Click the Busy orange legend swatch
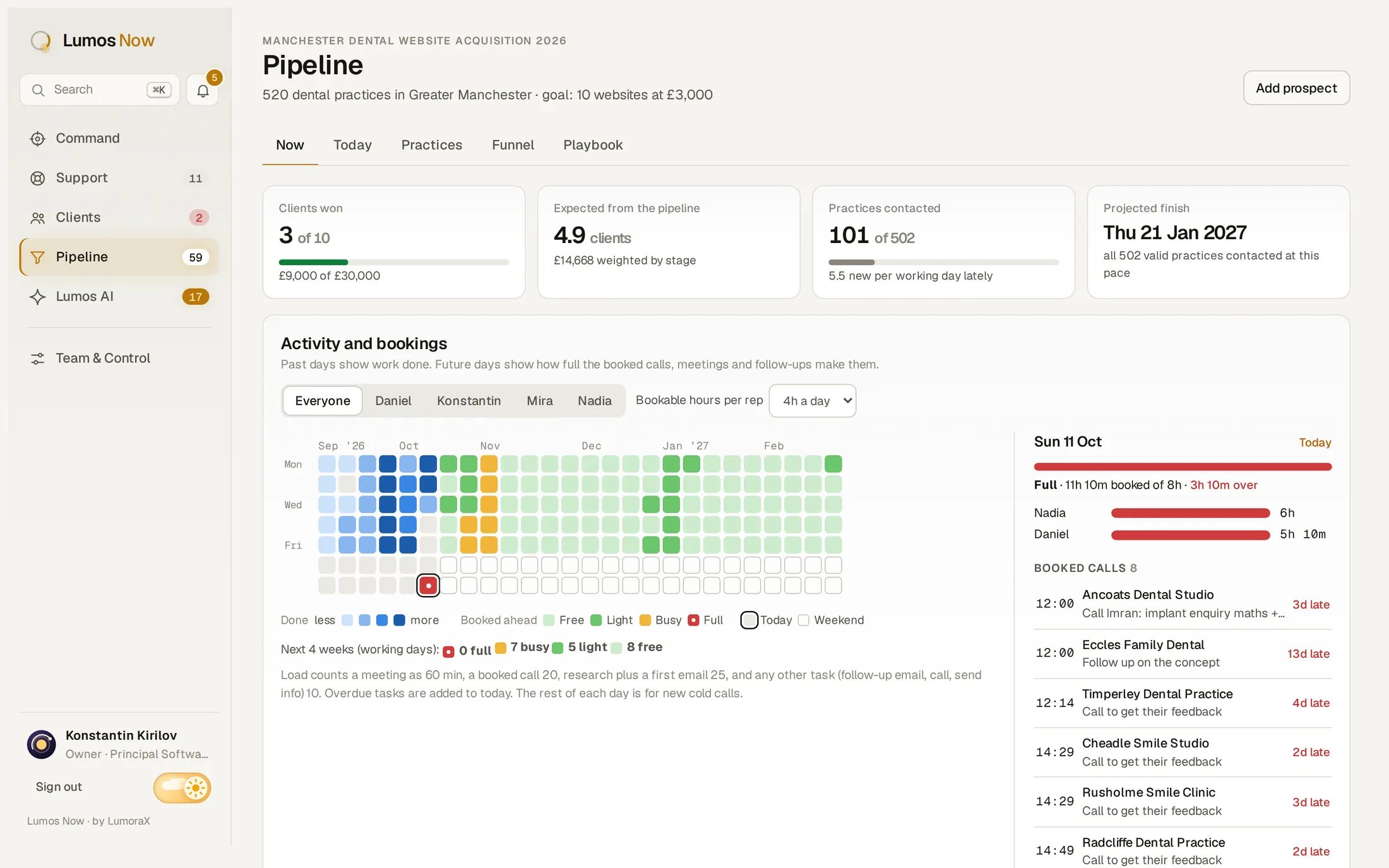This screenshot has width=1389, height=868. [645, 621]
